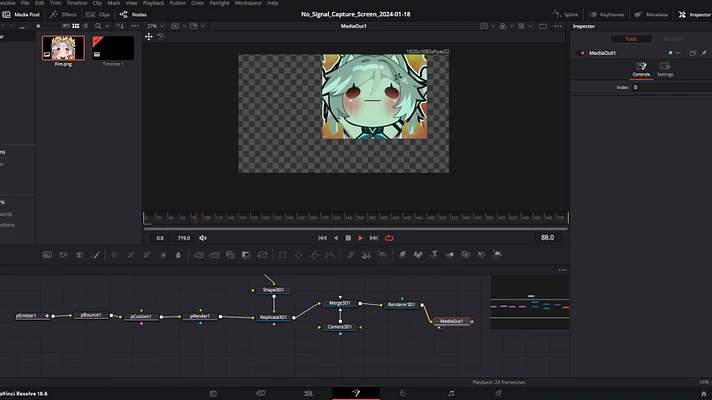This screenshot has height=400, width=712.
Task: Play forward with red play button
Action: pos(361,238)
